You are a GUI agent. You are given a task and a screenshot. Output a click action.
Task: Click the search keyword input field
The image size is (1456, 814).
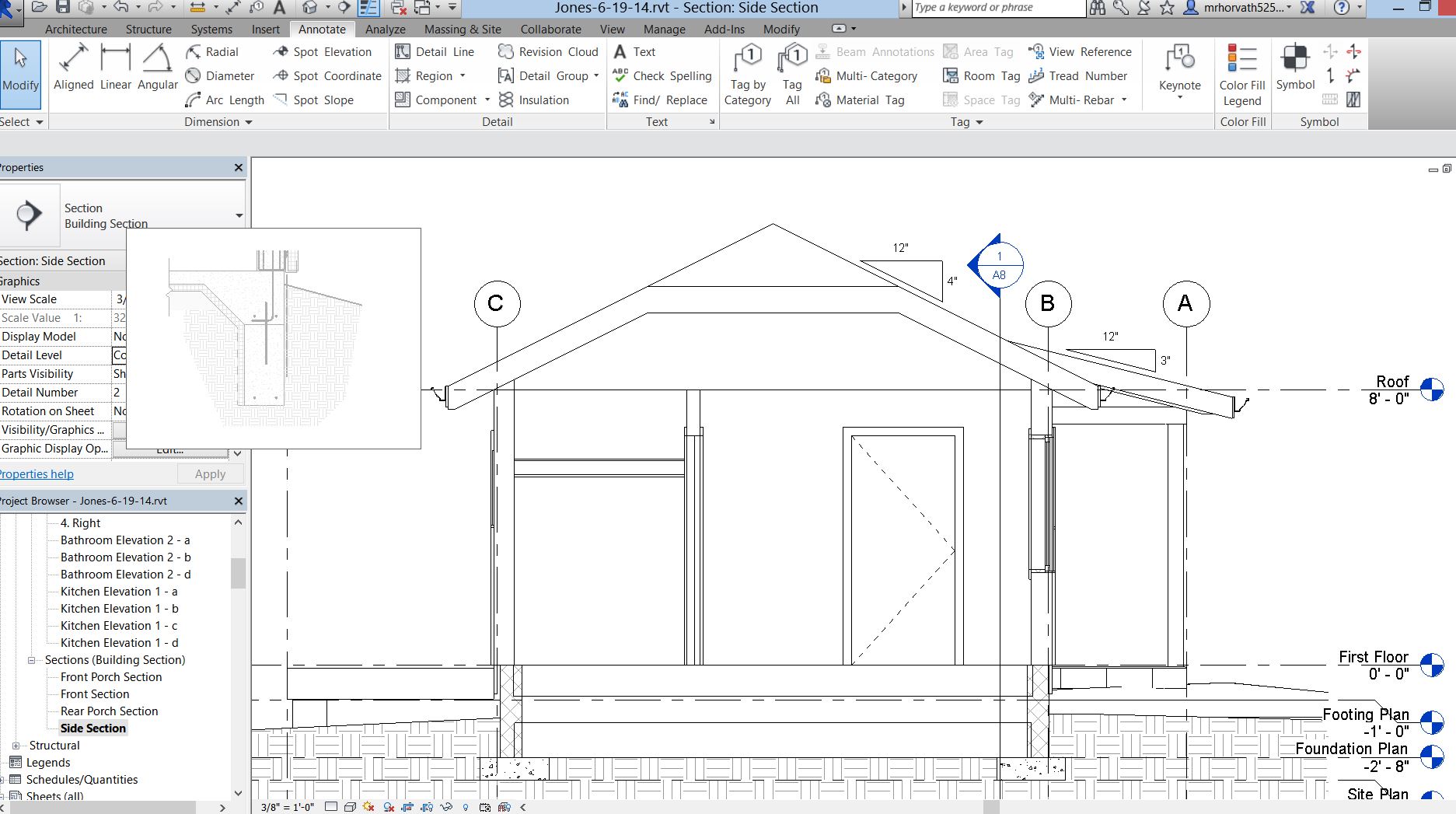click(x=997, y=8)
